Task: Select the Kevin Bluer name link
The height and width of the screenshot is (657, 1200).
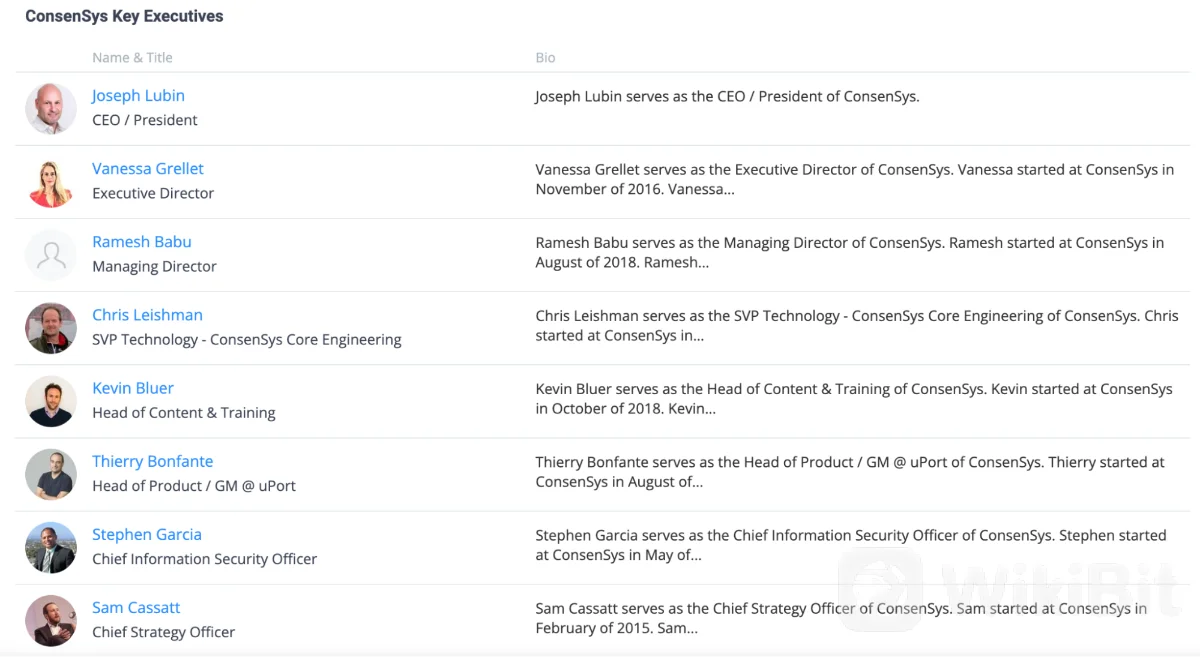Action: (133, 388)
